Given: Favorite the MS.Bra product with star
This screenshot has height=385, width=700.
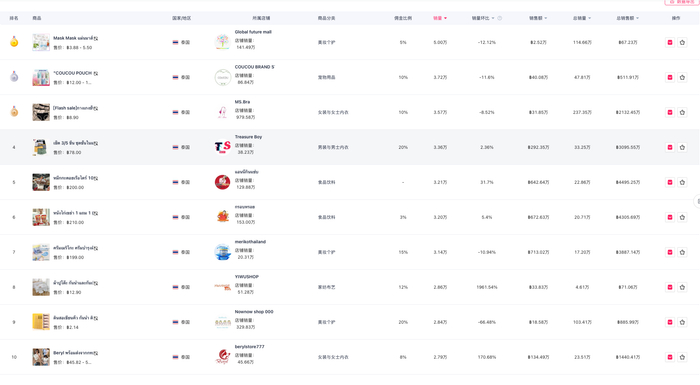Looking at the screenshot, I should pos(682,112).
